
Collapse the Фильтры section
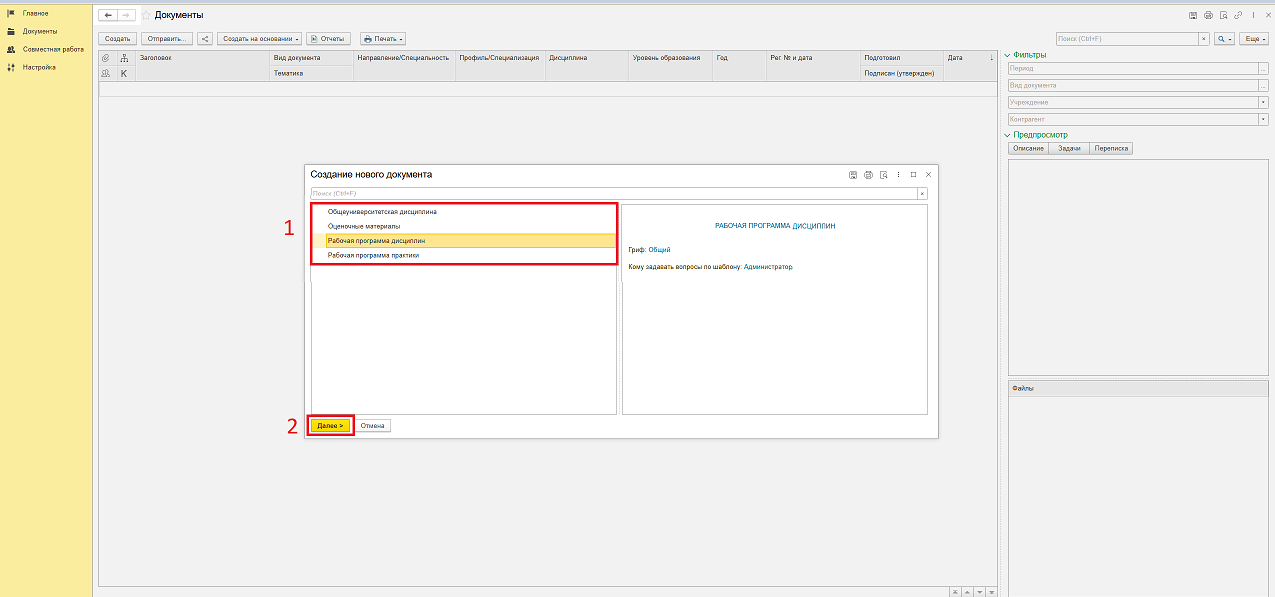(x=1008, y=55)
